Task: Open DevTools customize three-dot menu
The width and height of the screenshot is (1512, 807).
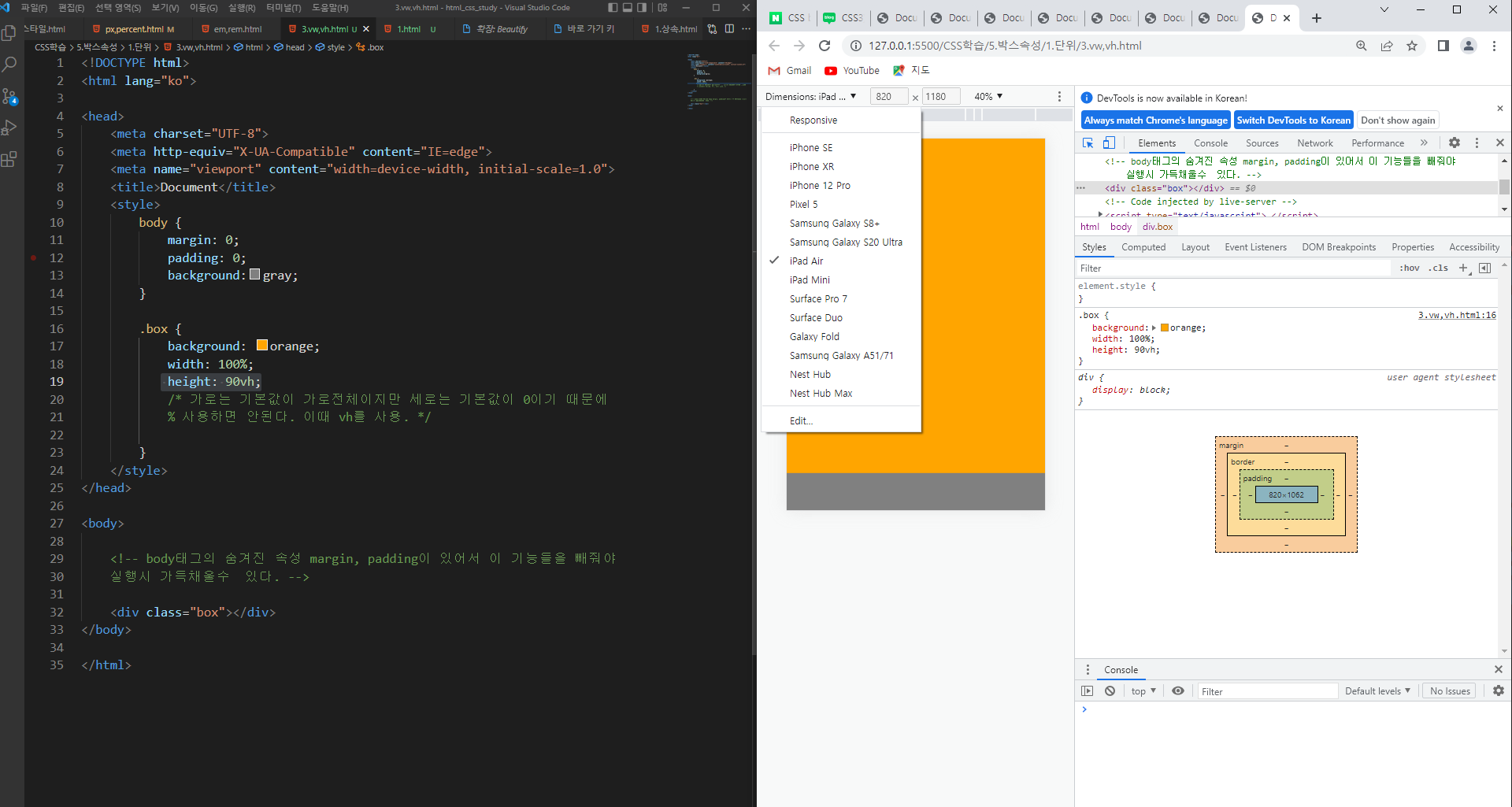Action: coord(1477,143)
